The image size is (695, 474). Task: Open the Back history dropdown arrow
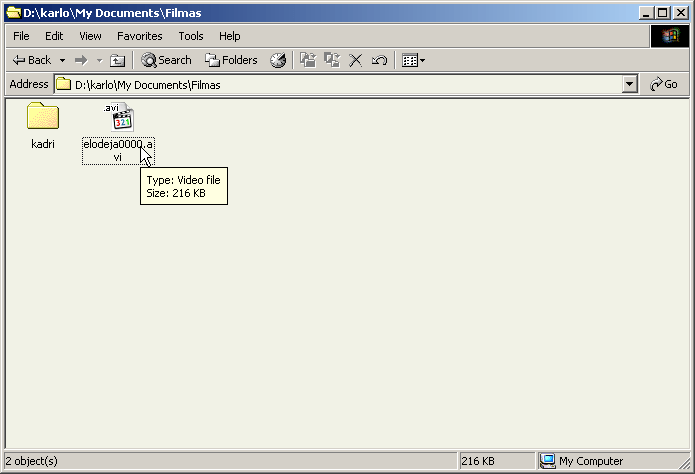(x=62, y=60)
